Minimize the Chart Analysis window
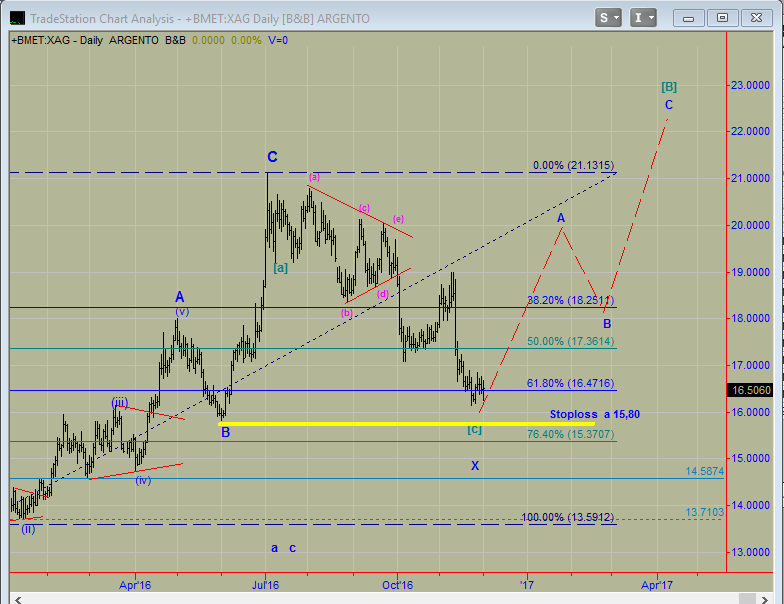This screenshot has width=784, height=604. pyautogui.click(x=688, y=18)
